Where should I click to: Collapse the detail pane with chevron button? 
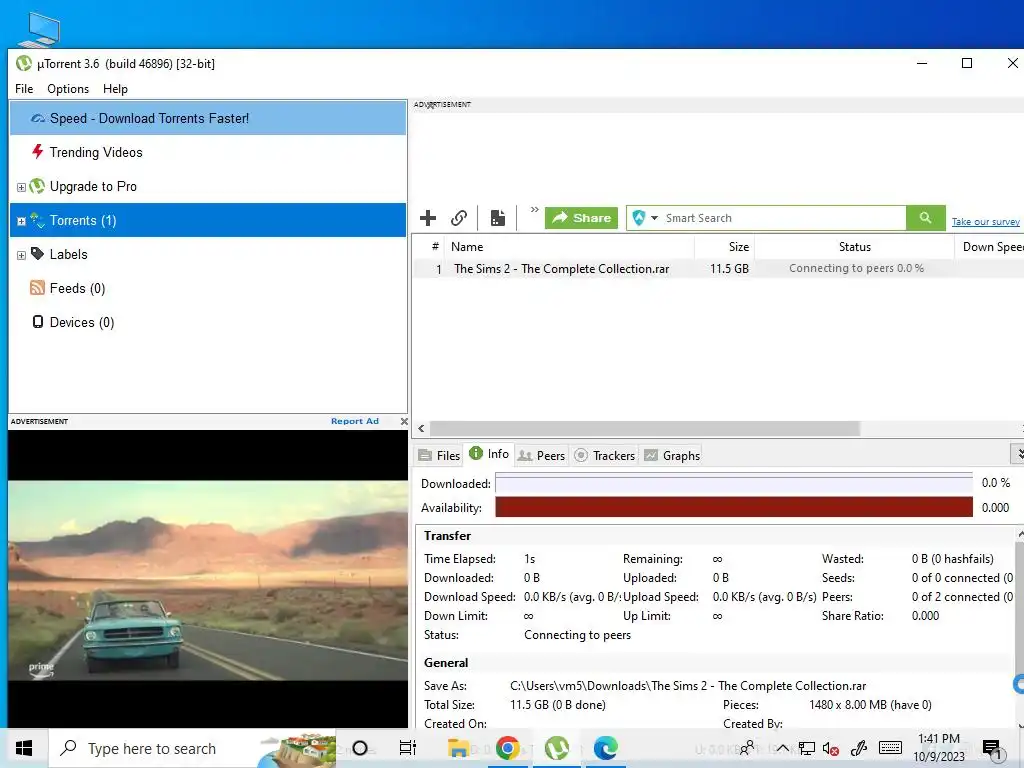coord(1018,453)
